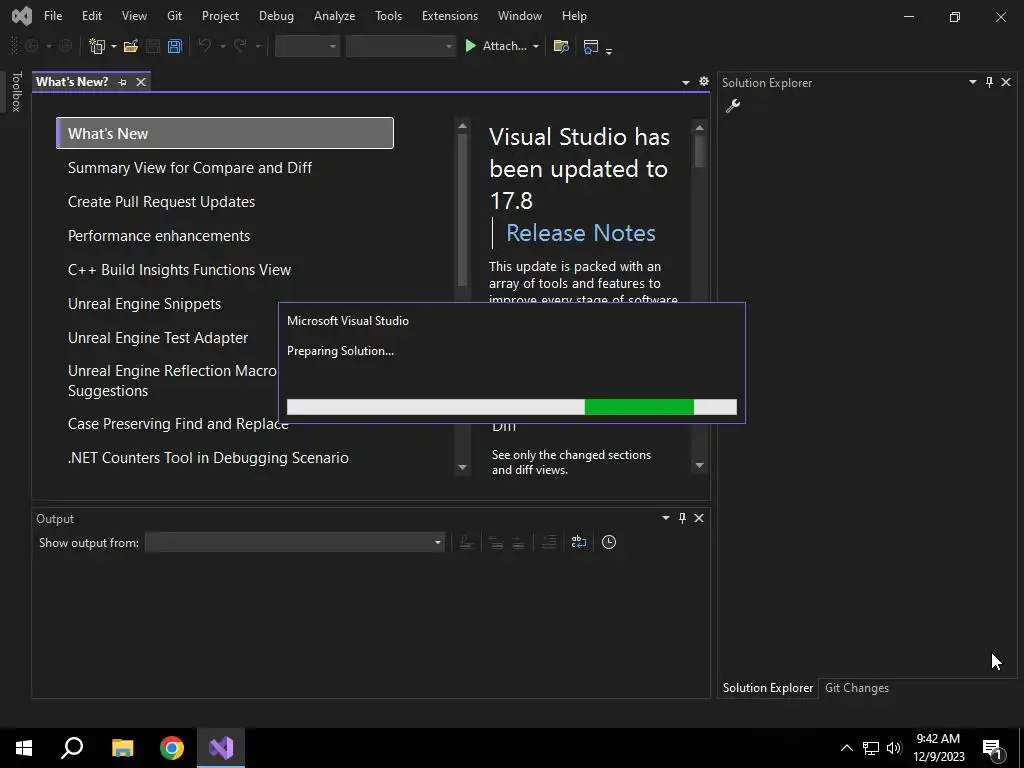
Task: Toggle auto-hide pin on Output panel
Action: click(682, 518)
